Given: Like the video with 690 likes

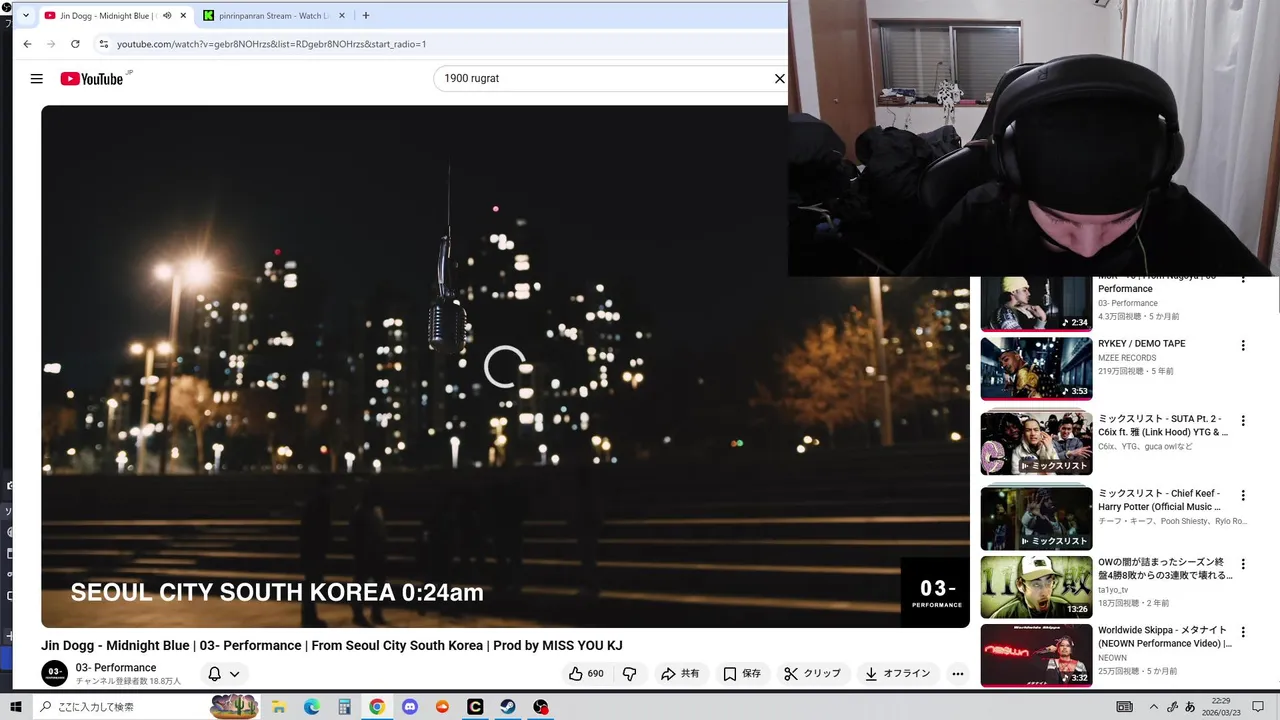Looking at the screenshot, I should (586, 674).
